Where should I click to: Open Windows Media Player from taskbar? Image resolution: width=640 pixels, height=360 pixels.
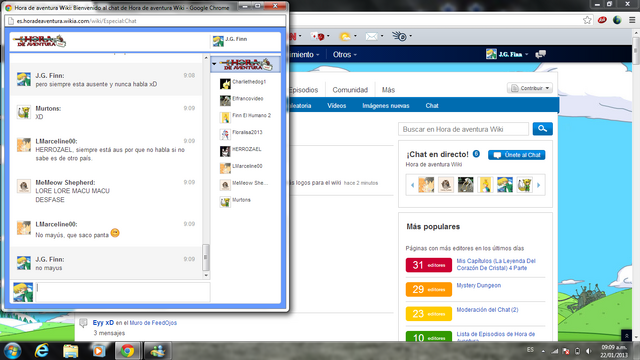[99, 351]
